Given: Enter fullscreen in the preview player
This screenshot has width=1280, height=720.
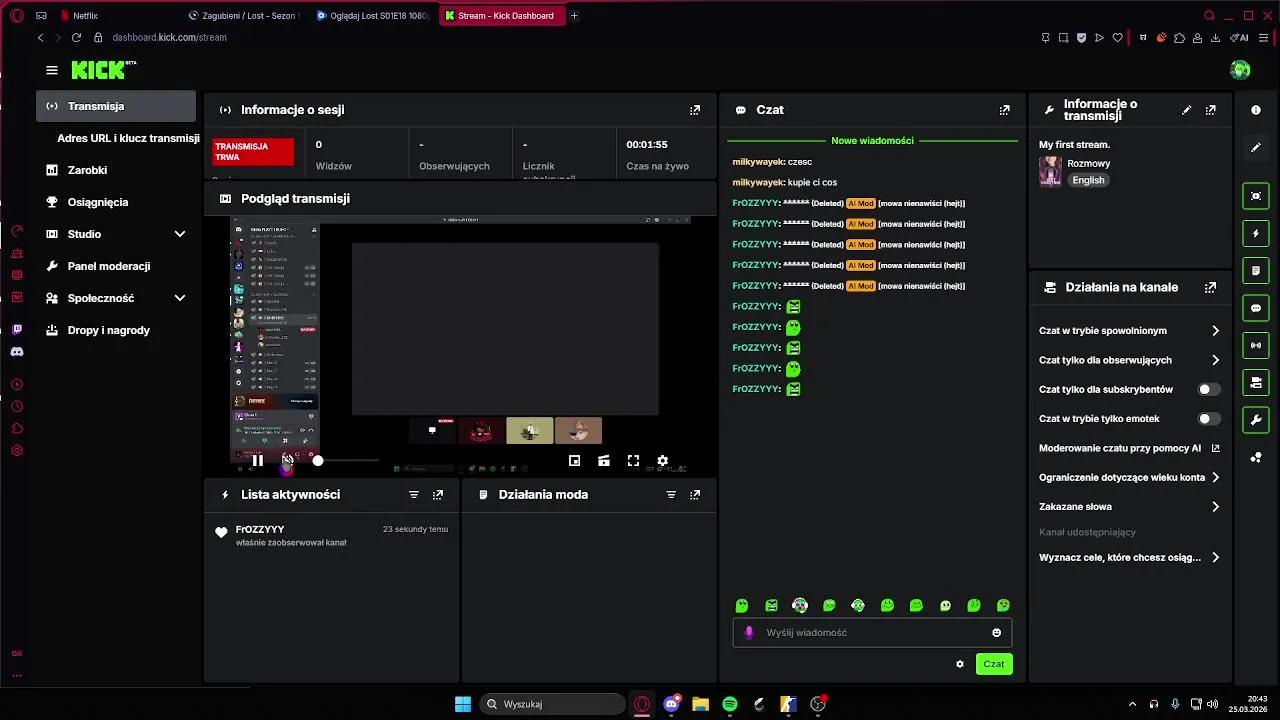Looking at the screenshot, I should click(633, 461).
